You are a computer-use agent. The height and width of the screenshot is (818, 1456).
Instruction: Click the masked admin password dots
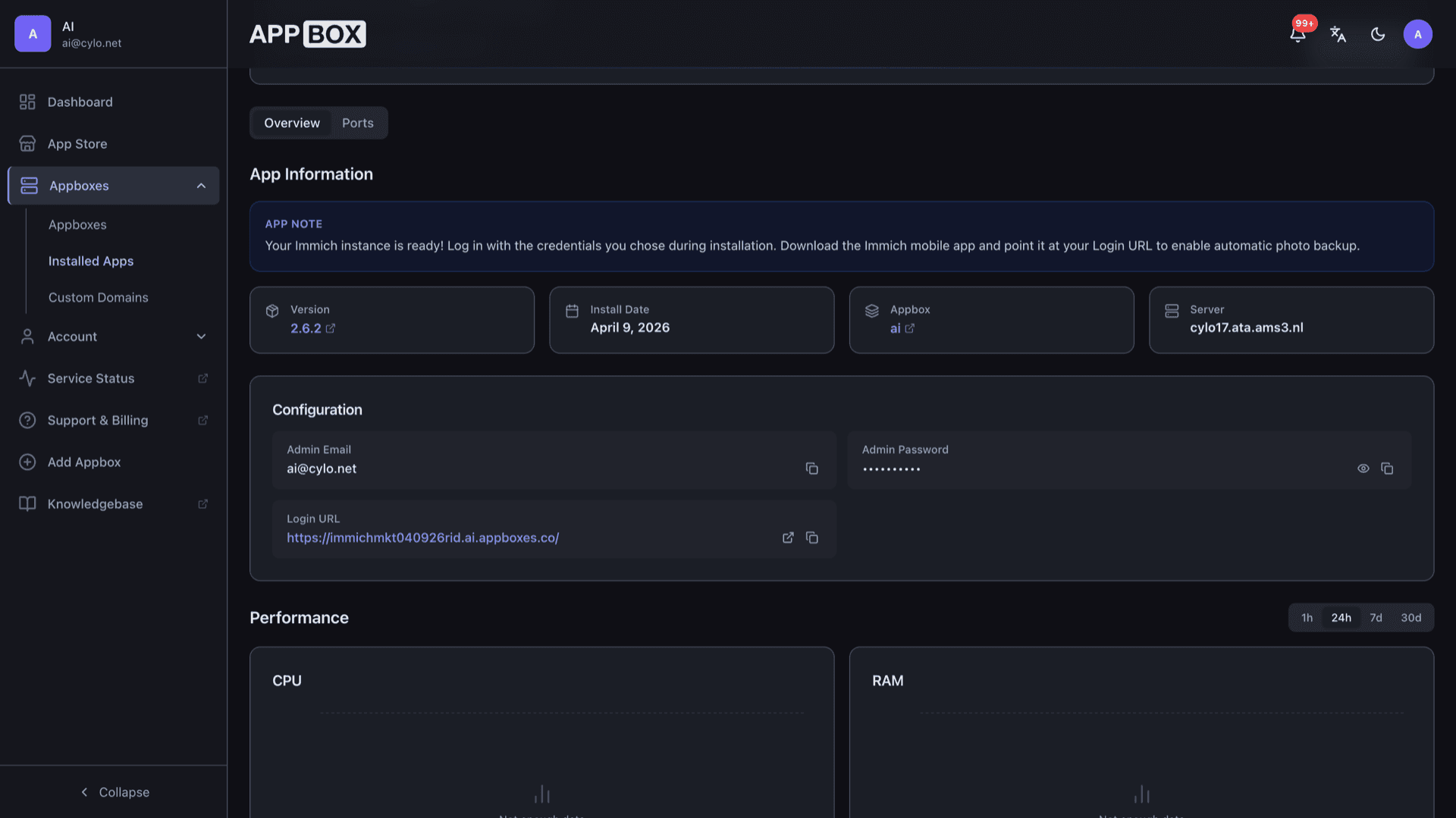point(891,469)
